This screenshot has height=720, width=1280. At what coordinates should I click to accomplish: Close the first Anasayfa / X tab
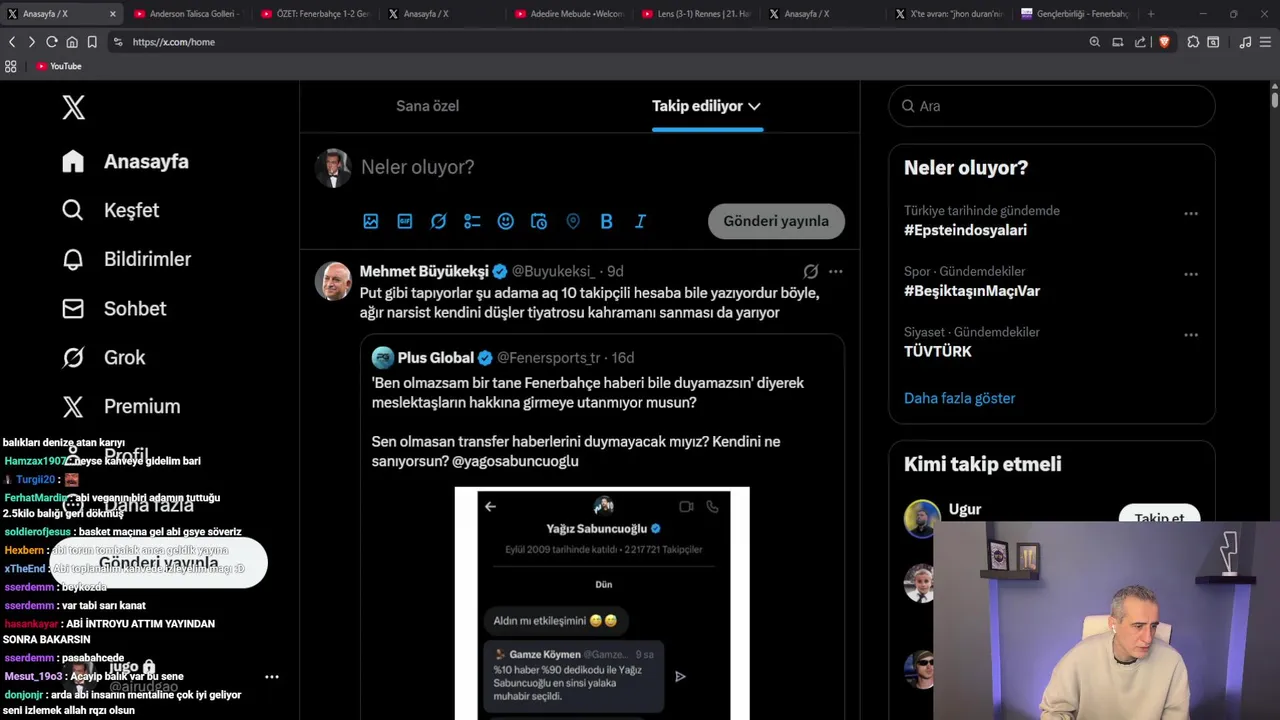click(x=112, y=14)
